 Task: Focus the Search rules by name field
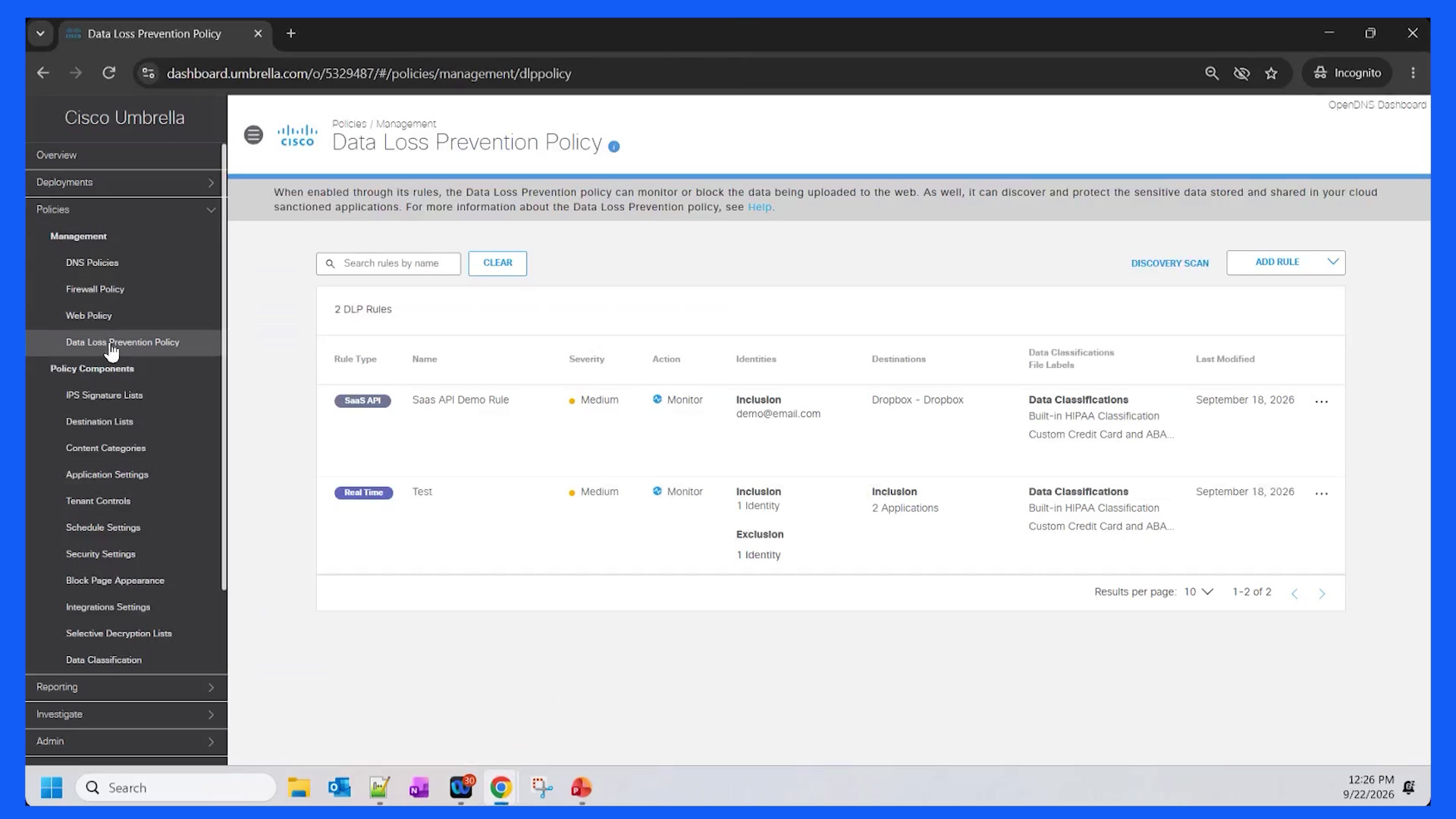pos(388,264)
